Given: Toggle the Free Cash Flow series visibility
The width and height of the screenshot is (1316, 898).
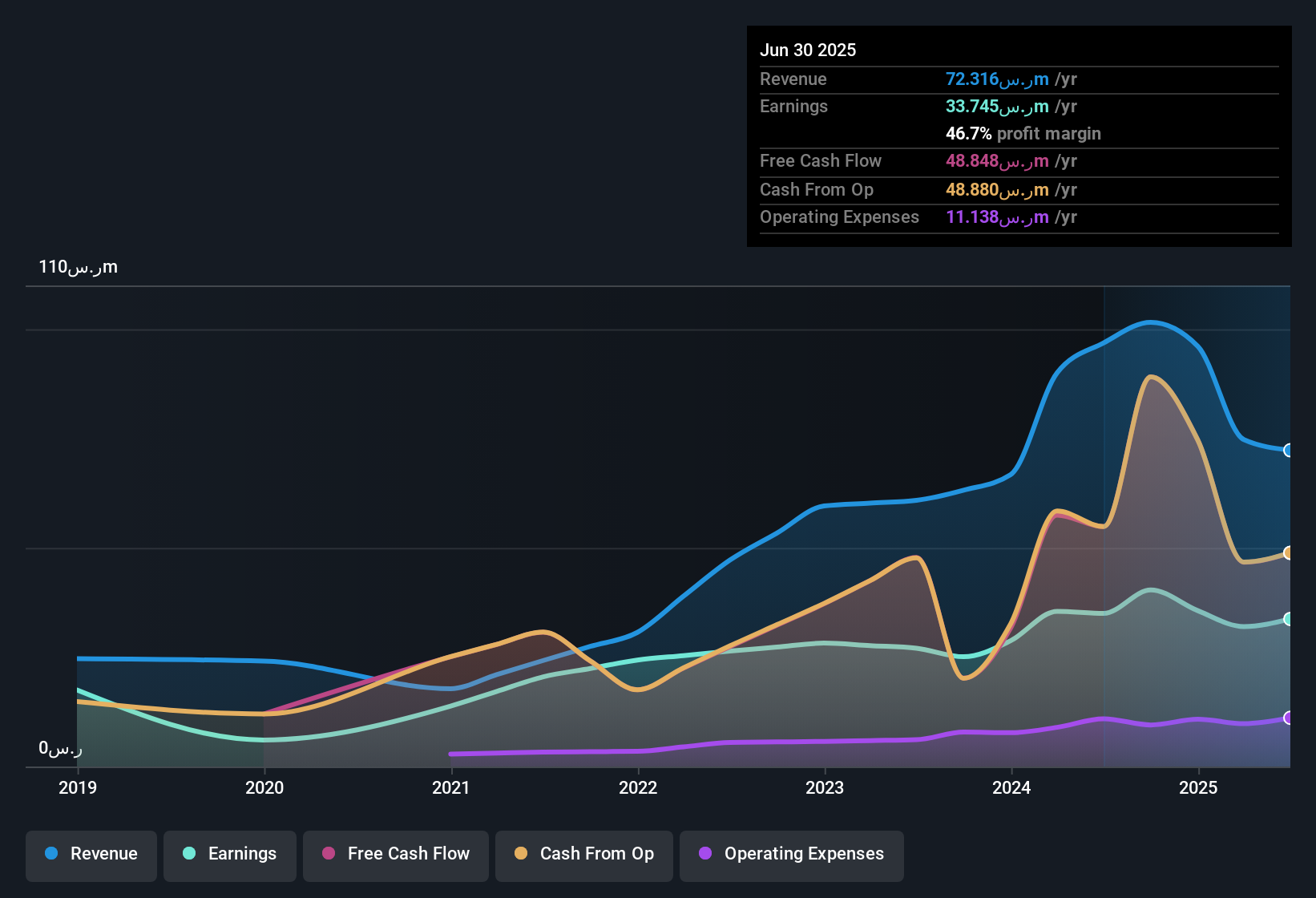Looking at the screenshot, I should 395,854.
